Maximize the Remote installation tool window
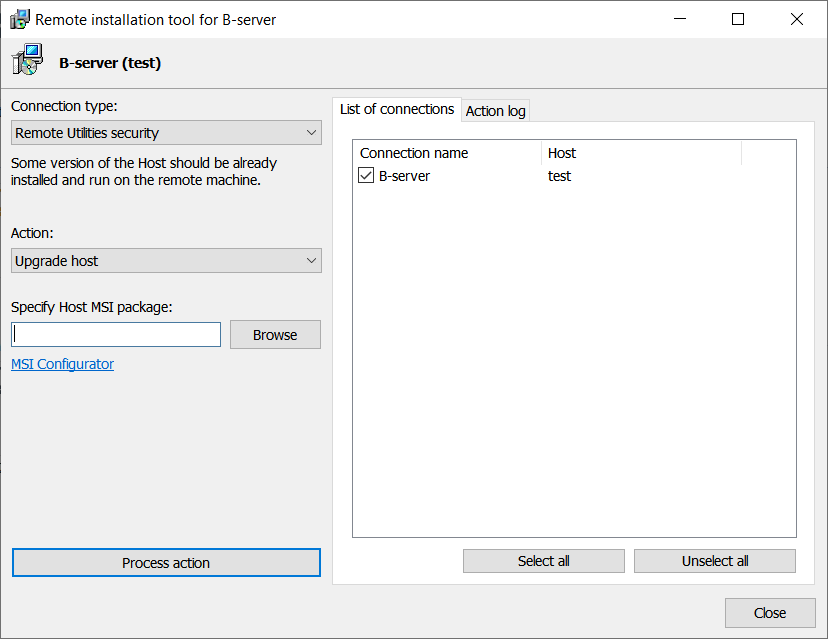 738,19
